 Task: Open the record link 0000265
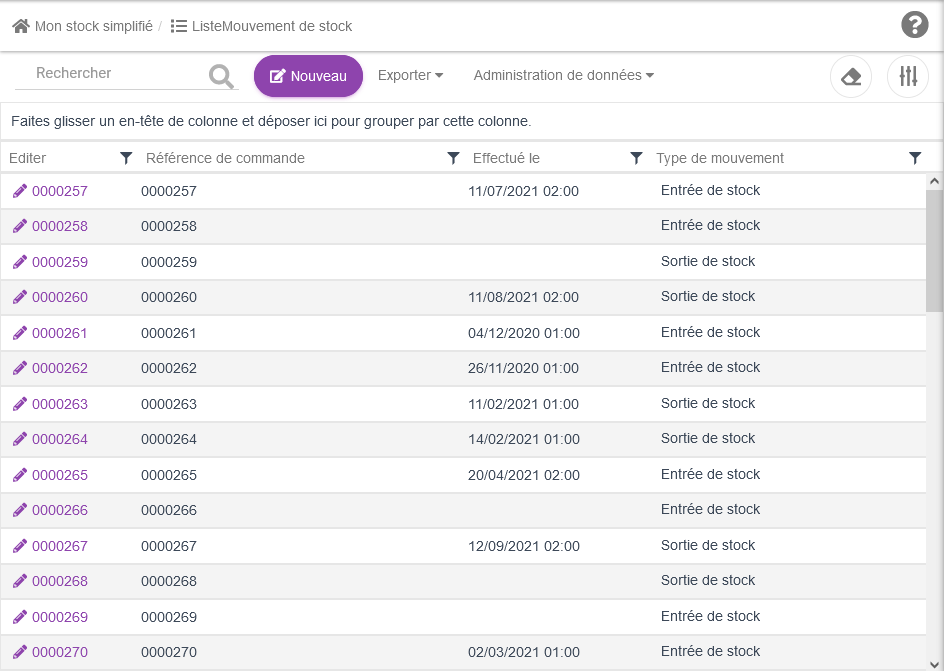[x=60, y=475]
